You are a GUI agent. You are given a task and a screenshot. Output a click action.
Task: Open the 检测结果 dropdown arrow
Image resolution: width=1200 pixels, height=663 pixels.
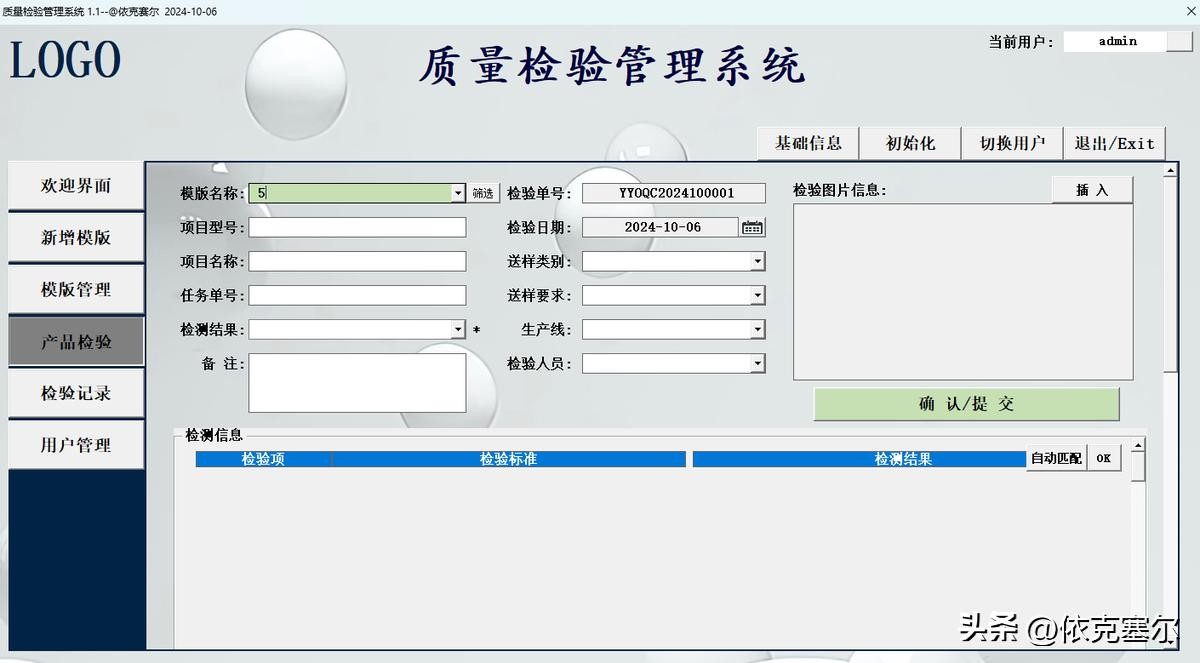pyautogui.click(x=458, y=330)
